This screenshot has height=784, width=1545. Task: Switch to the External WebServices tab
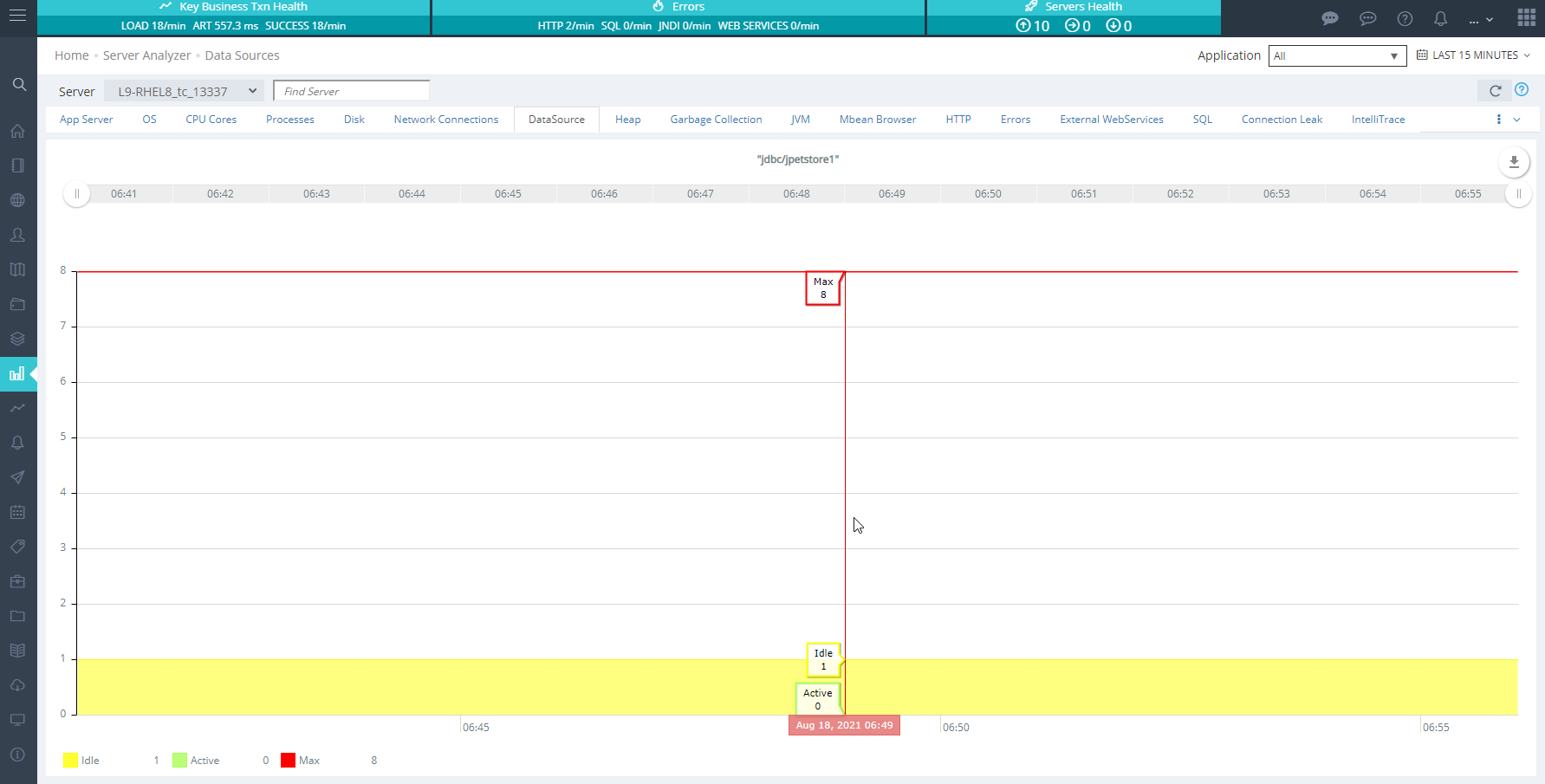[x=1111, y=120]
